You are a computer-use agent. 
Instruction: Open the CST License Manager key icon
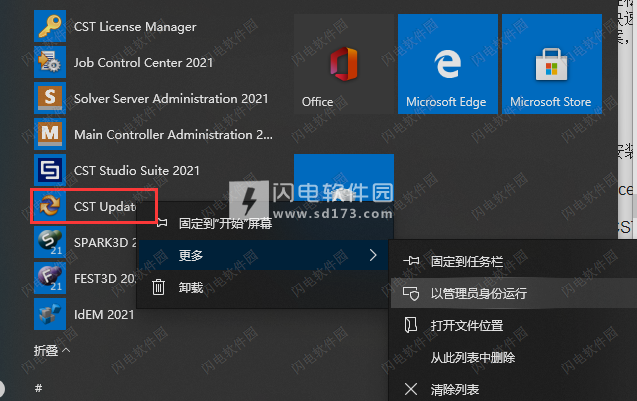click(50, 26)
